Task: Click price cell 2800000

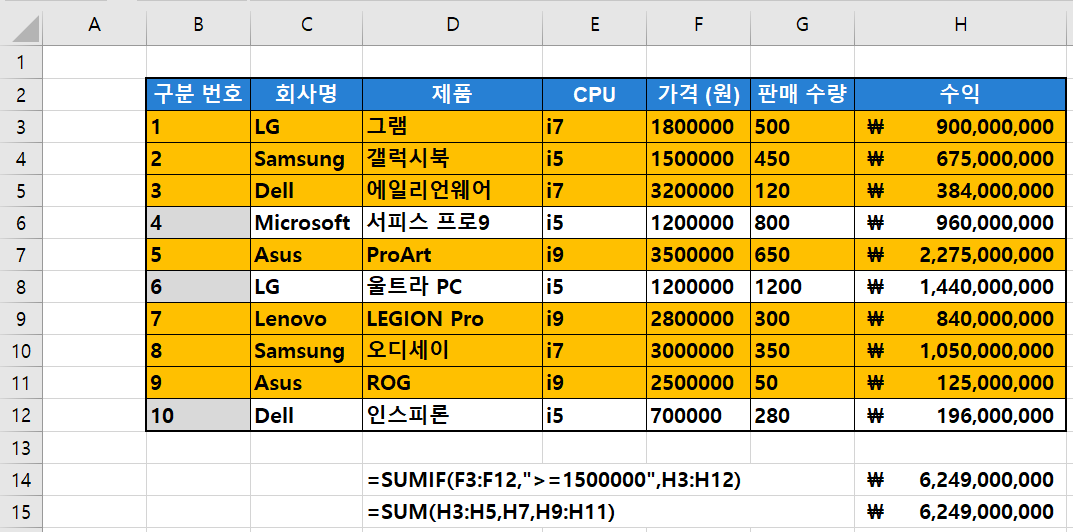Action: (698, 319)
